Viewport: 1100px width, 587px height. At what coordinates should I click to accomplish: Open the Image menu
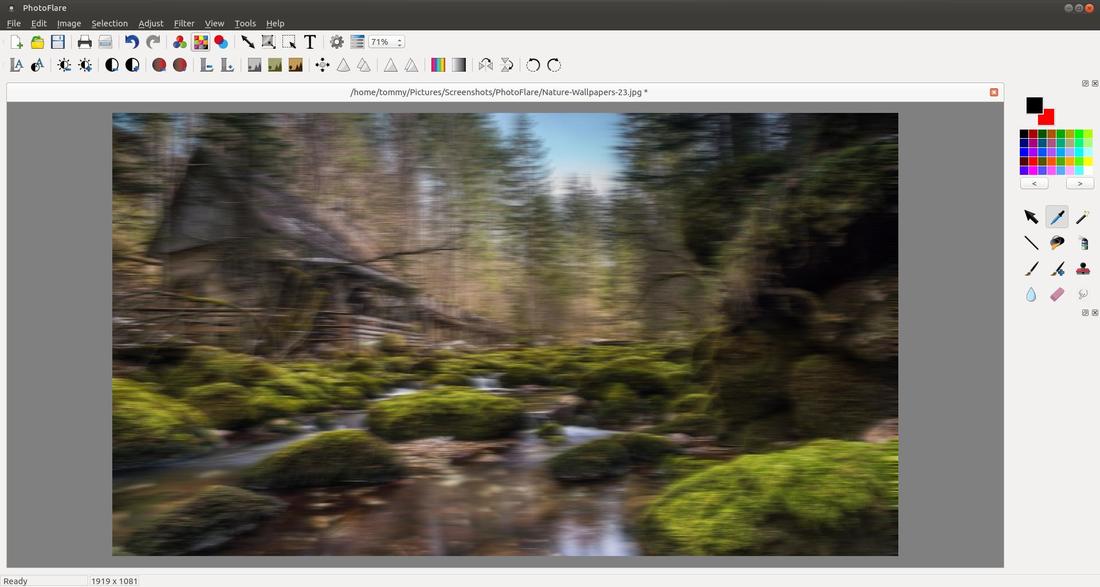coord(69,23)
